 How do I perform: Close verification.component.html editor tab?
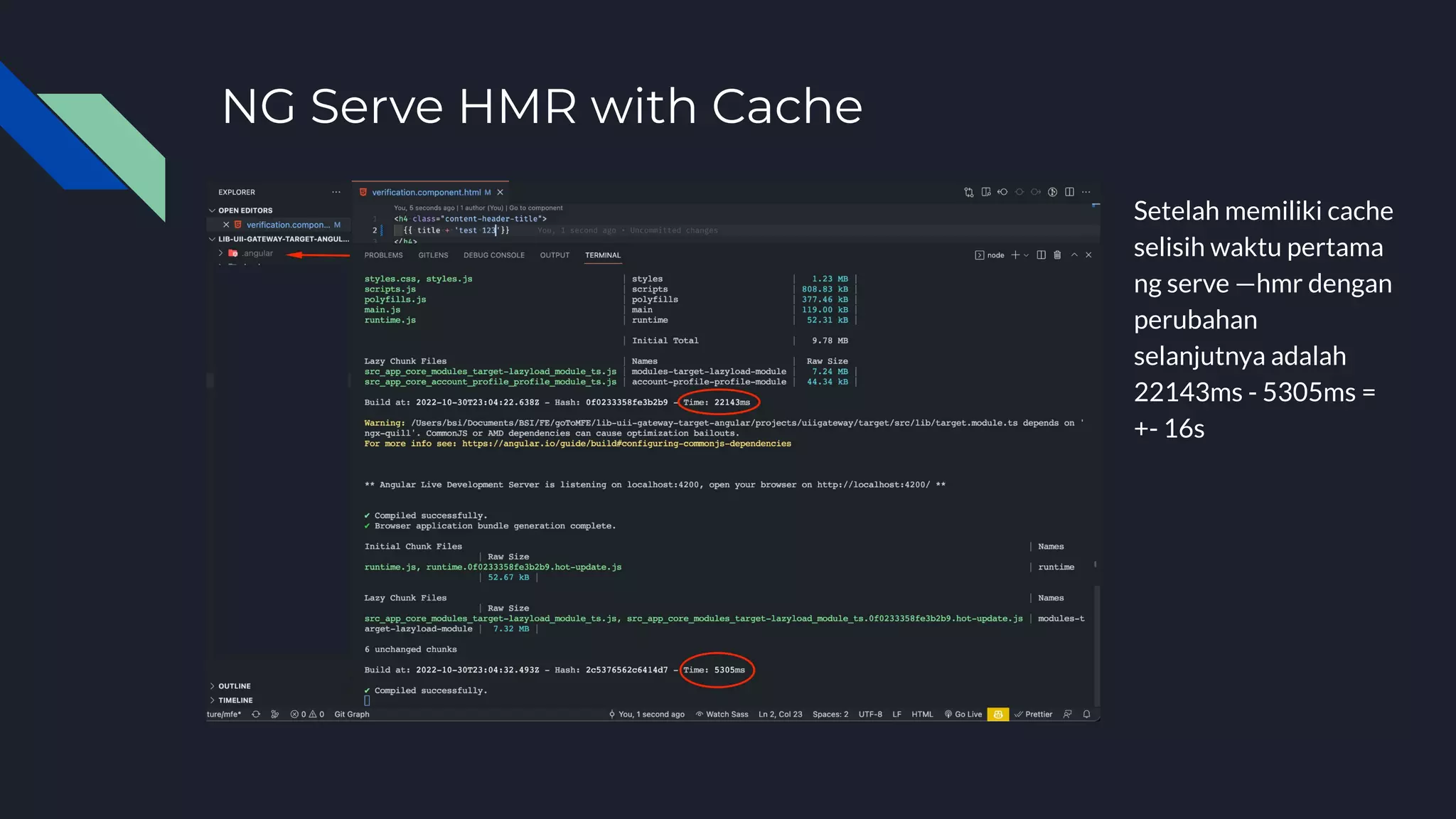pyautogui.click(x=500, y=192)
